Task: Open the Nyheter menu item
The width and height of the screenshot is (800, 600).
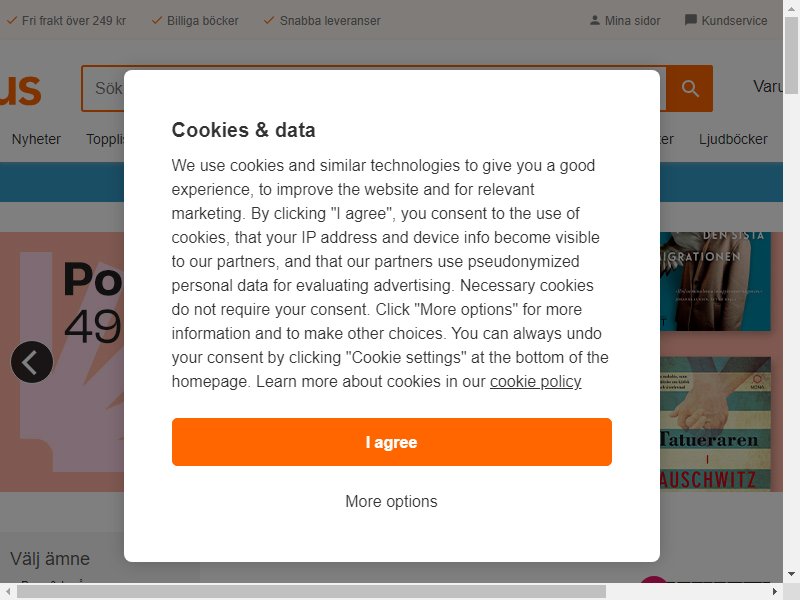Action: tap(36, 139)
